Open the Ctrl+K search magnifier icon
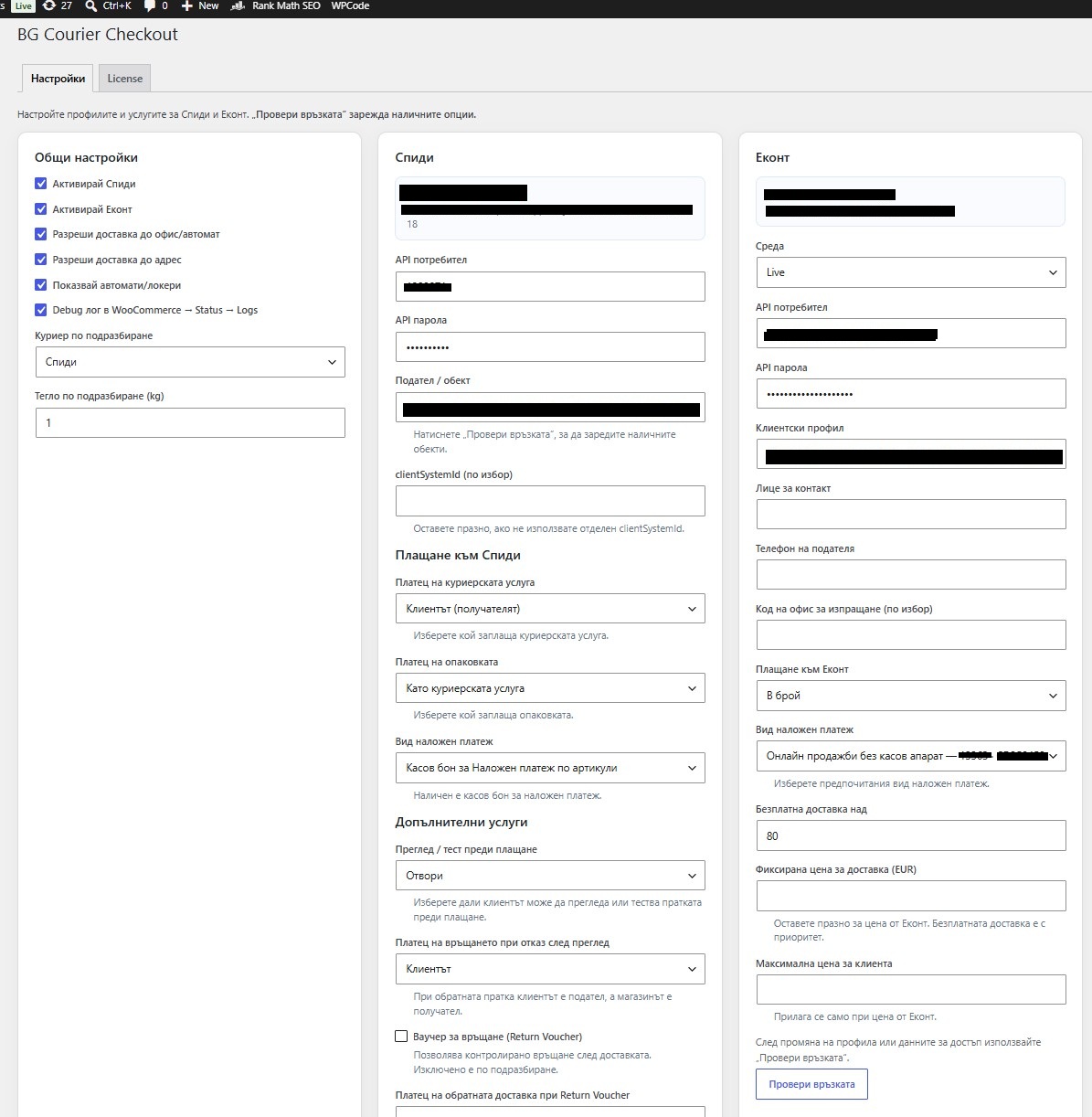 (90, 5)
